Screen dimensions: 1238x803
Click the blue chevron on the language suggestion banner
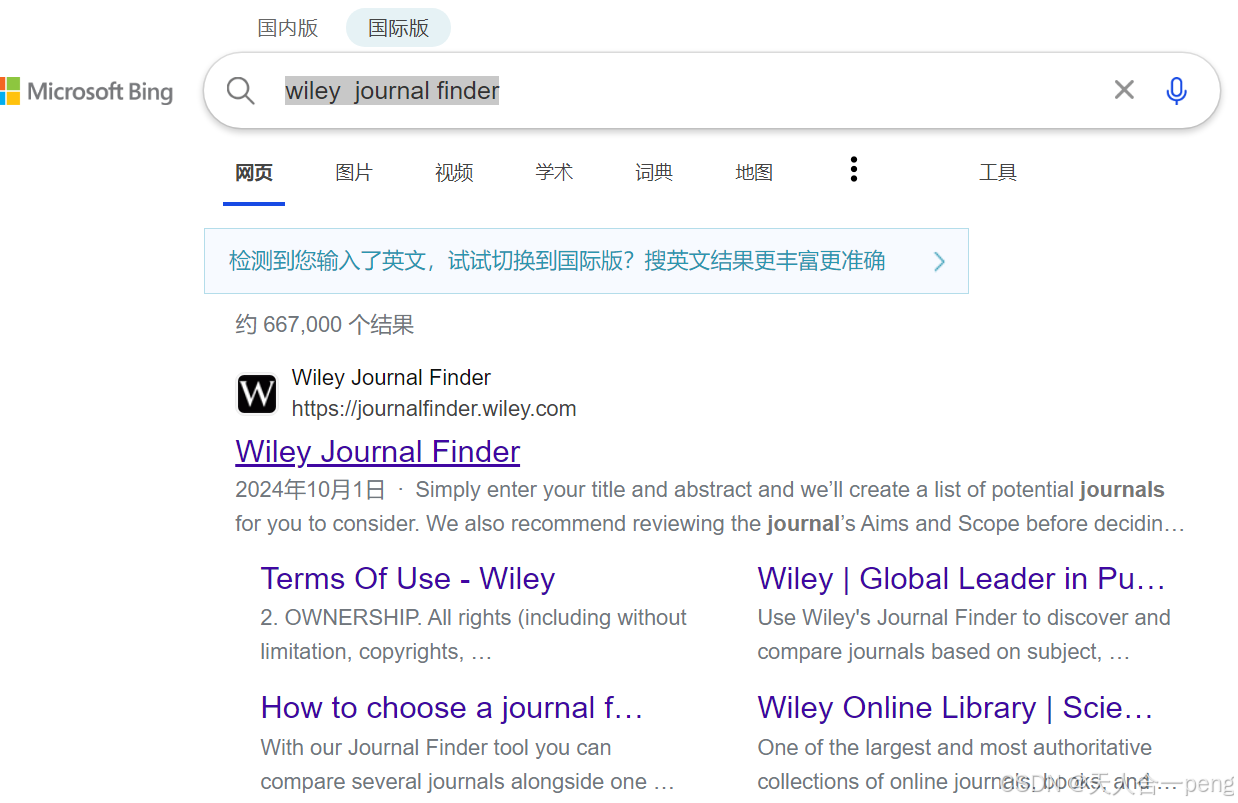(x=939, y=261)
